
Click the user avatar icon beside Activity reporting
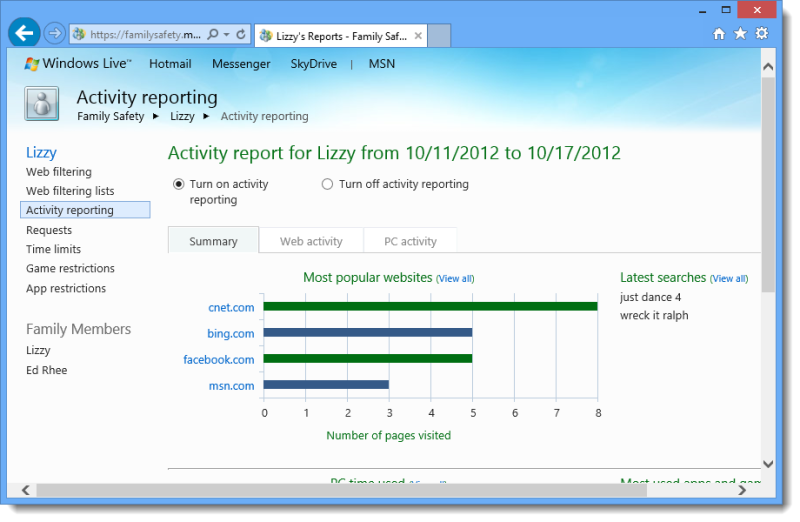pos(42,104)
